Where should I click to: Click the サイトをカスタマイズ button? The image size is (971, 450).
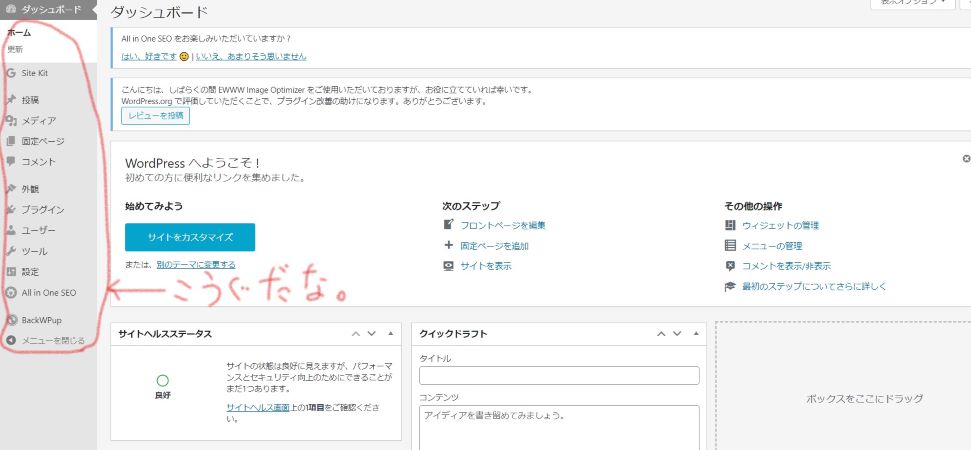190,237
